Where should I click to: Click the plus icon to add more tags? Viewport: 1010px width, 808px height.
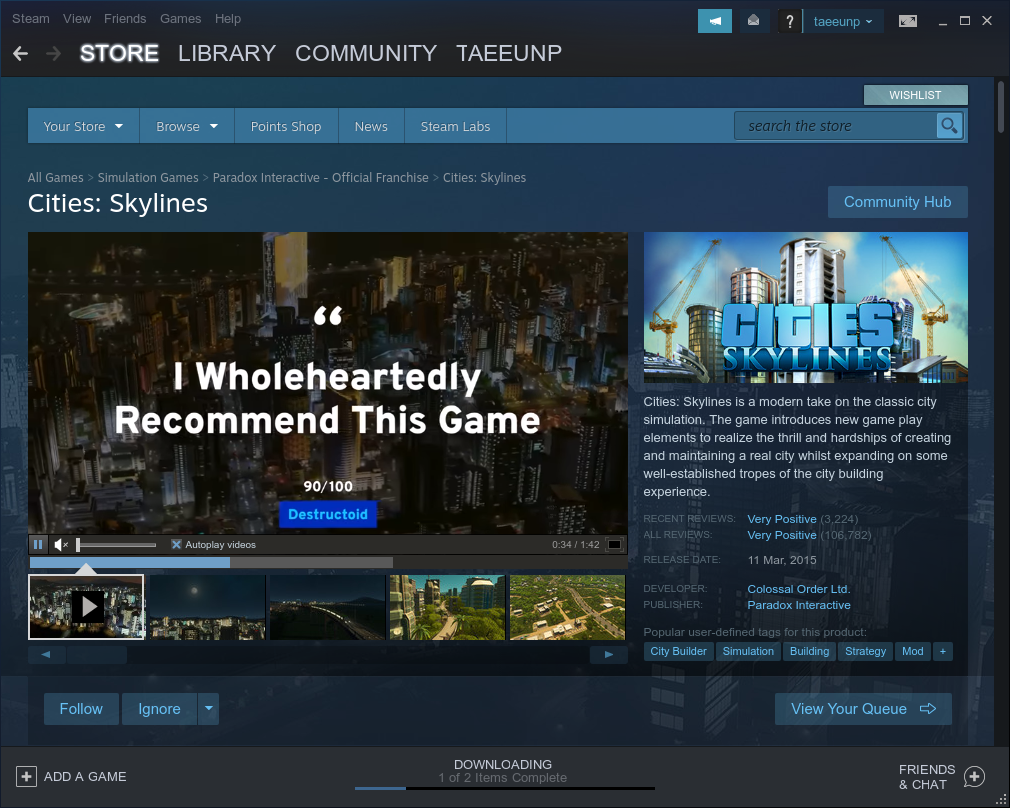click(x=941, y=651)
